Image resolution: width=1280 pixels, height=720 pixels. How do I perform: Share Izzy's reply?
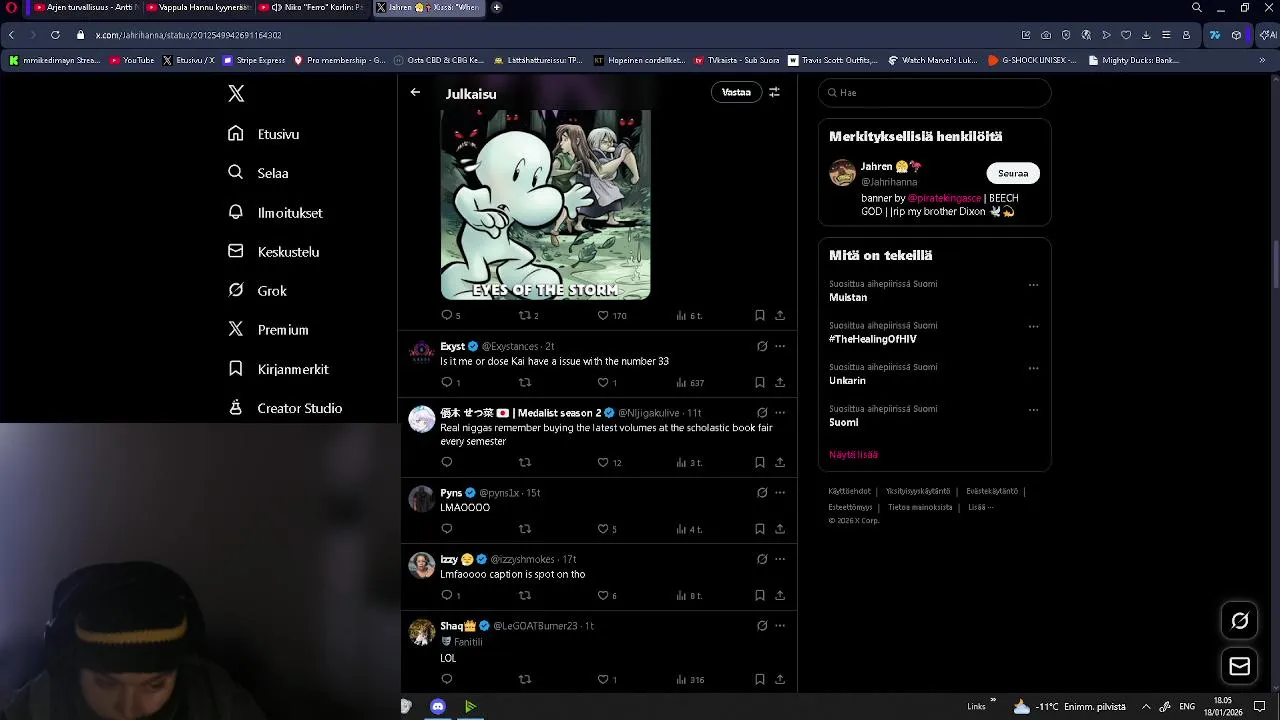780,595
